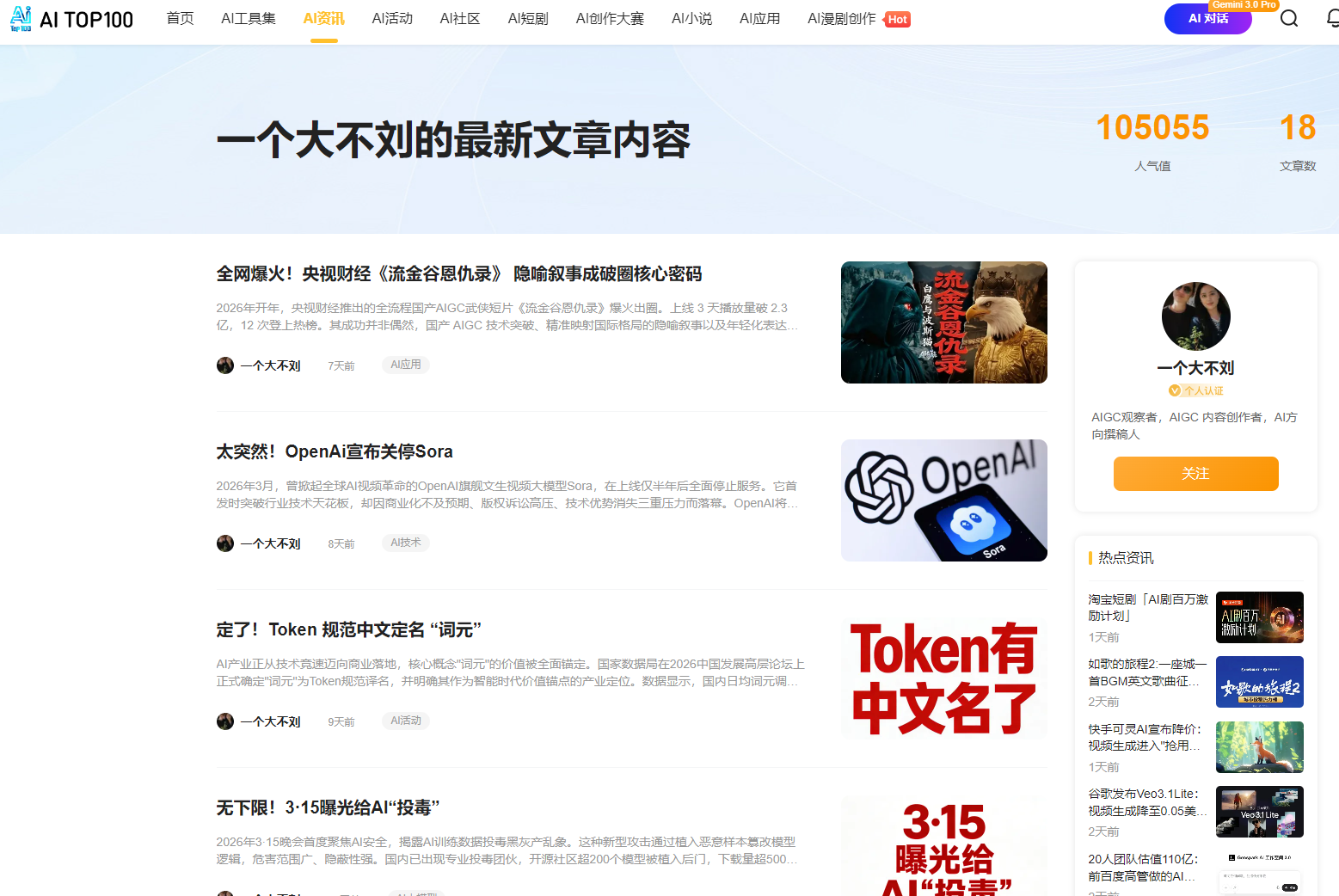
Task: Open the 流金谷恩仇录 article thumbnail
Action: pyautogui.click(x=943, y=322)
